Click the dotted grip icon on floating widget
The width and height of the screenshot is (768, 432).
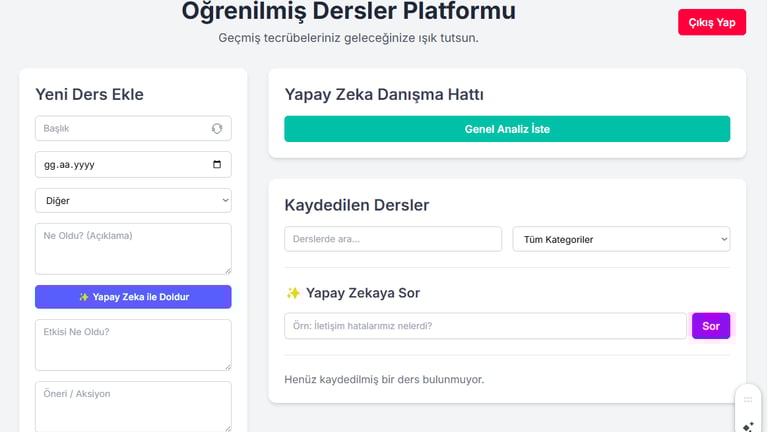coord(748,400)
